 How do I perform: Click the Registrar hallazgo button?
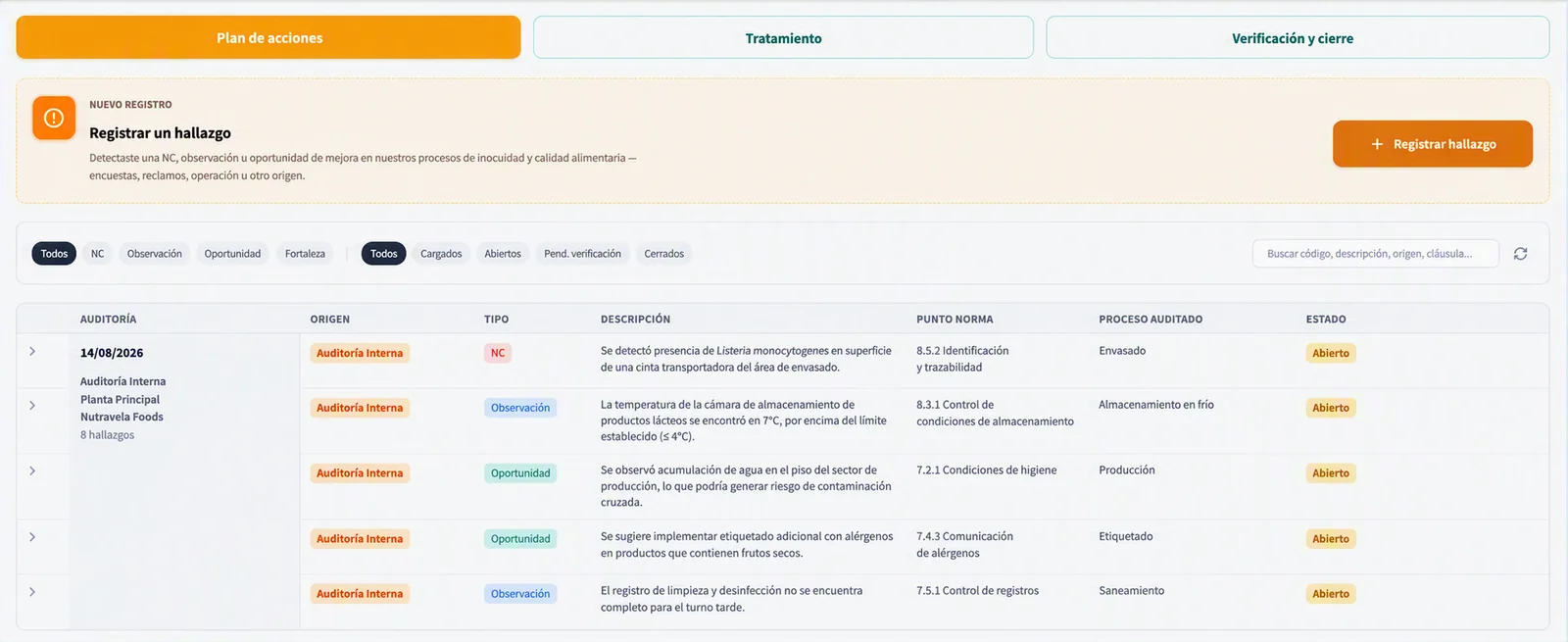coord(1433,144)
